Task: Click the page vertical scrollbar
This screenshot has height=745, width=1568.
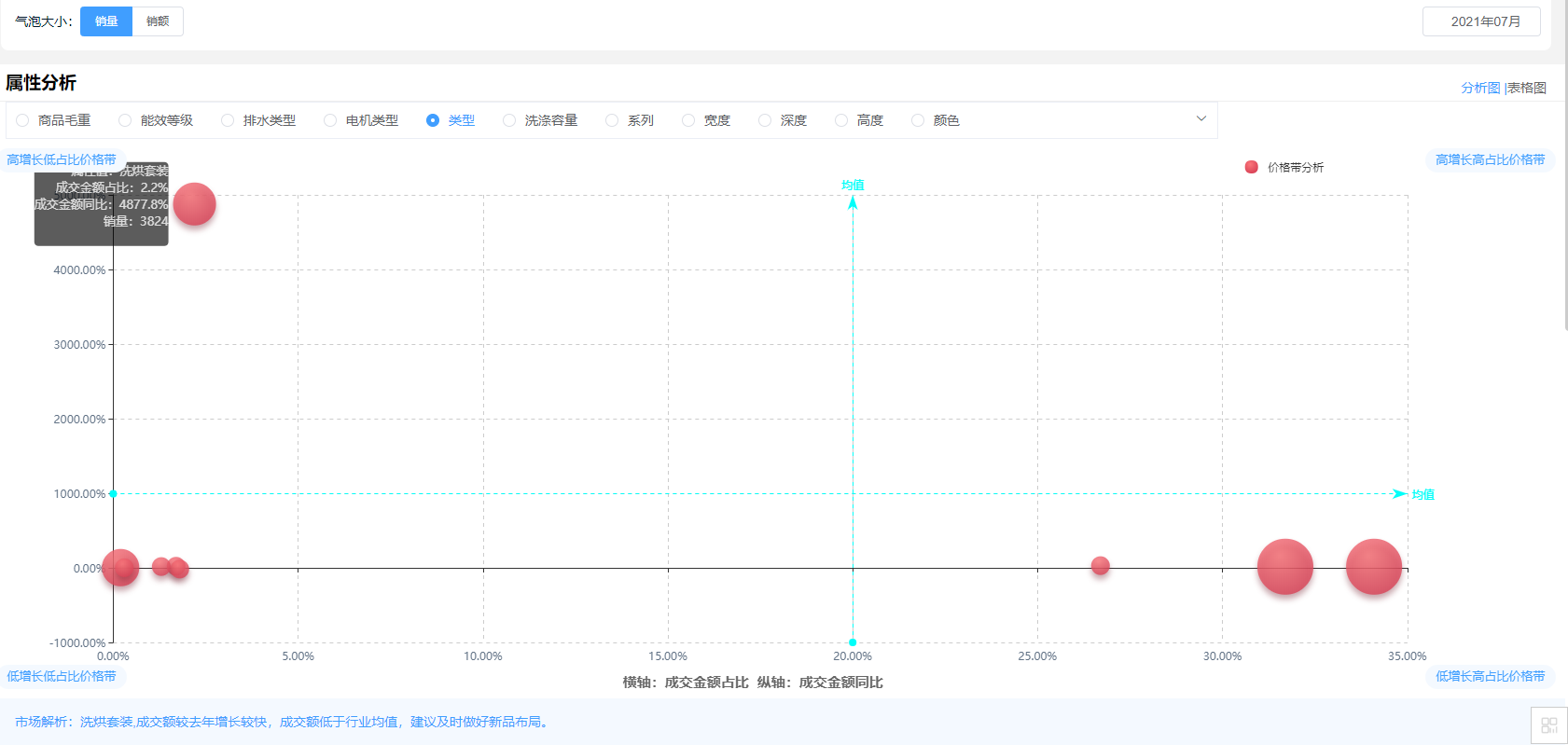Action: click(1565, 165)
